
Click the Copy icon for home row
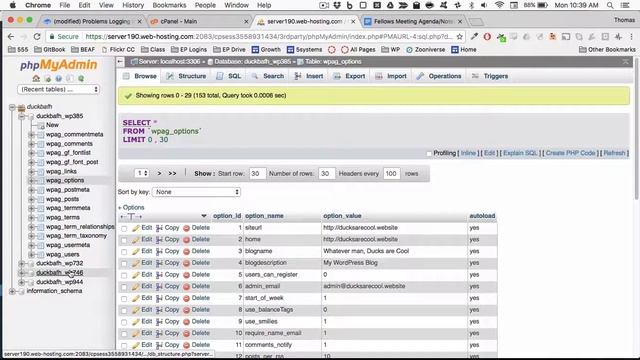pos(159,240)
